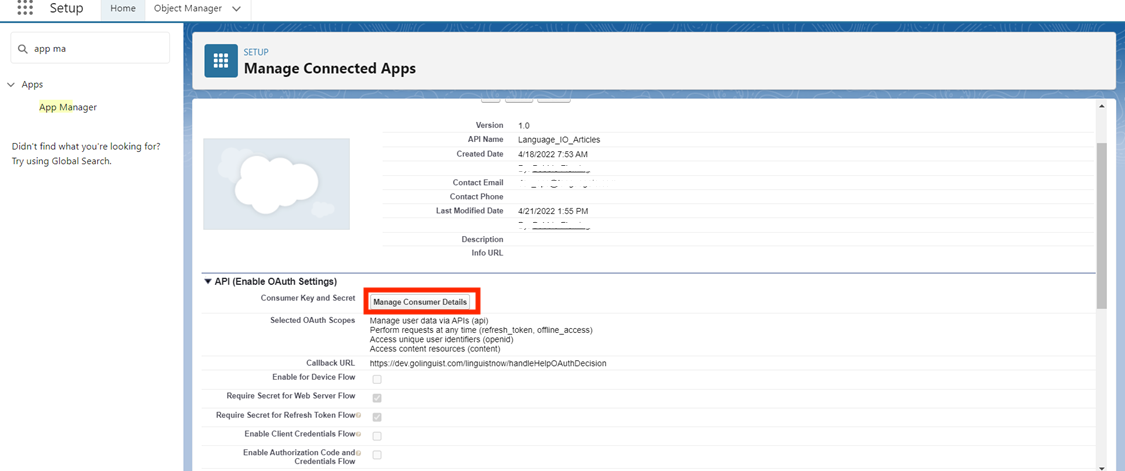Image resolution: width=1125 pixels, height=471 pixels.
Task: Click 'Access content resources (content)' scope
Action: pyautogui.click(x=435, y=349)
